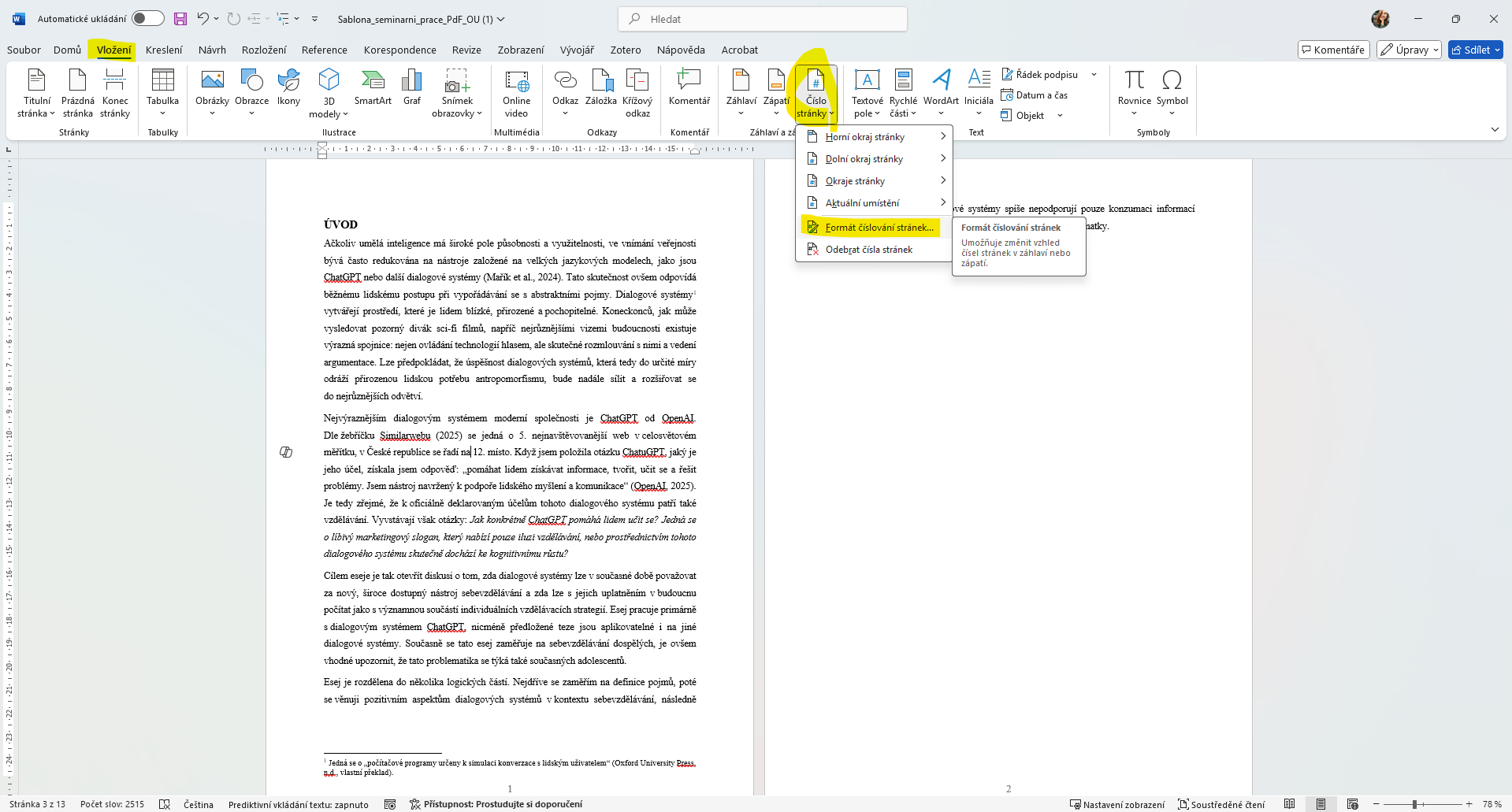Choose Formát číslování stránek from menu
The width and height of the screenshot is (1512, 812).
[x=879, y=228]
